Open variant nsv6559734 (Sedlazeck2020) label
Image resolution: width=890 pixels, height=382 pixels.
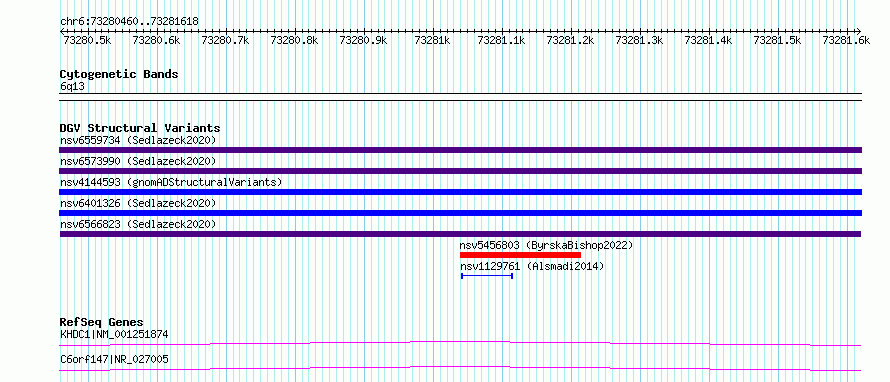(138, 140)
